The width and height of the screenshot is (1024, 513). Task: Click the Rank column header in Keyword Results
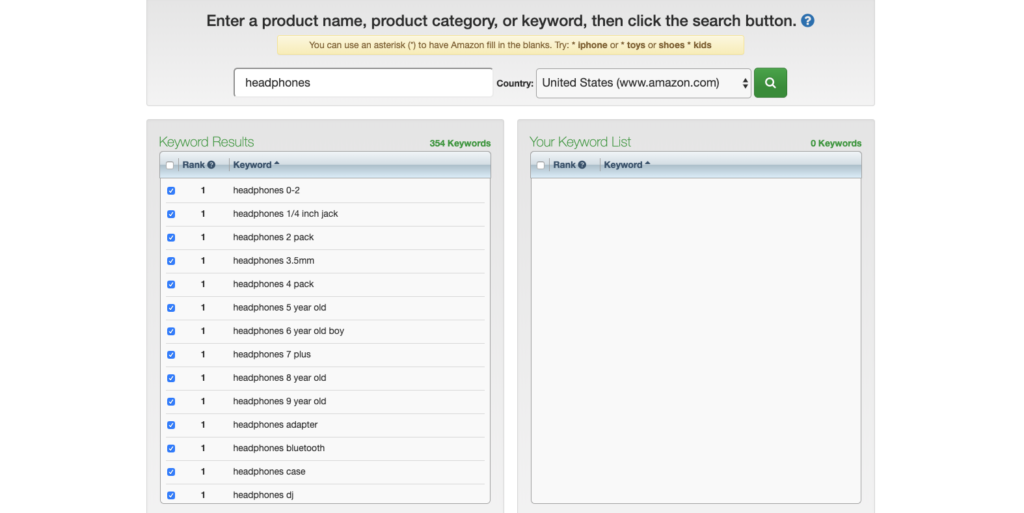[x=193, y=165]
